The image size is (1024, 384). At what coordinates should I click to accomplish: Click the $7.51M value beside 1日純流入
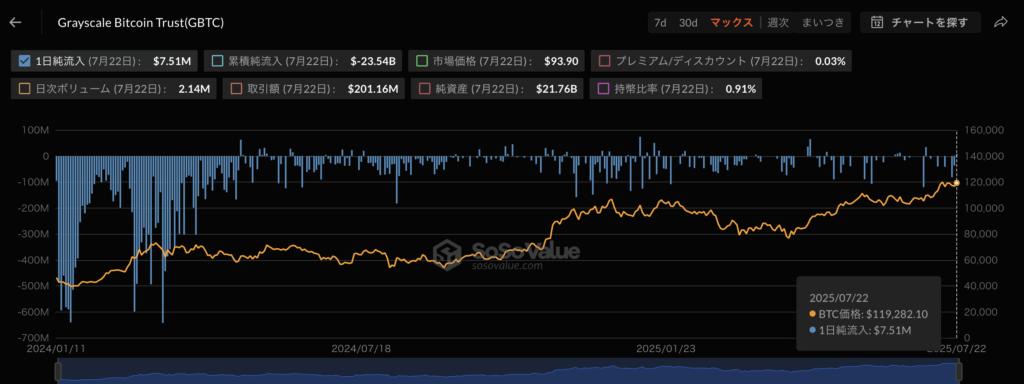click(172, 61)
